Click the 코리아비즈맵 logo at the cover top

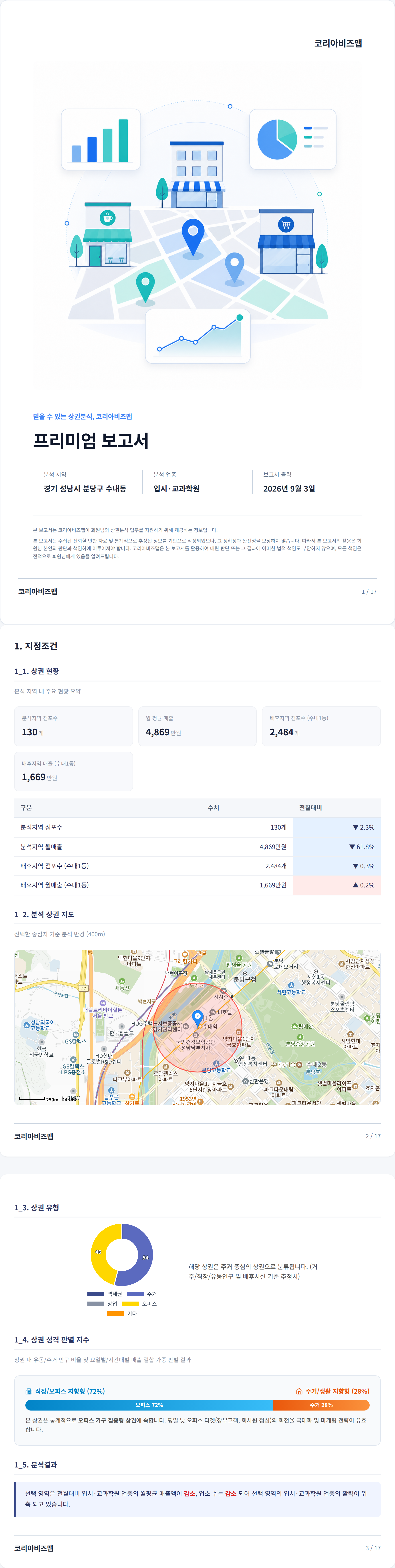click(x=338, y=43)
